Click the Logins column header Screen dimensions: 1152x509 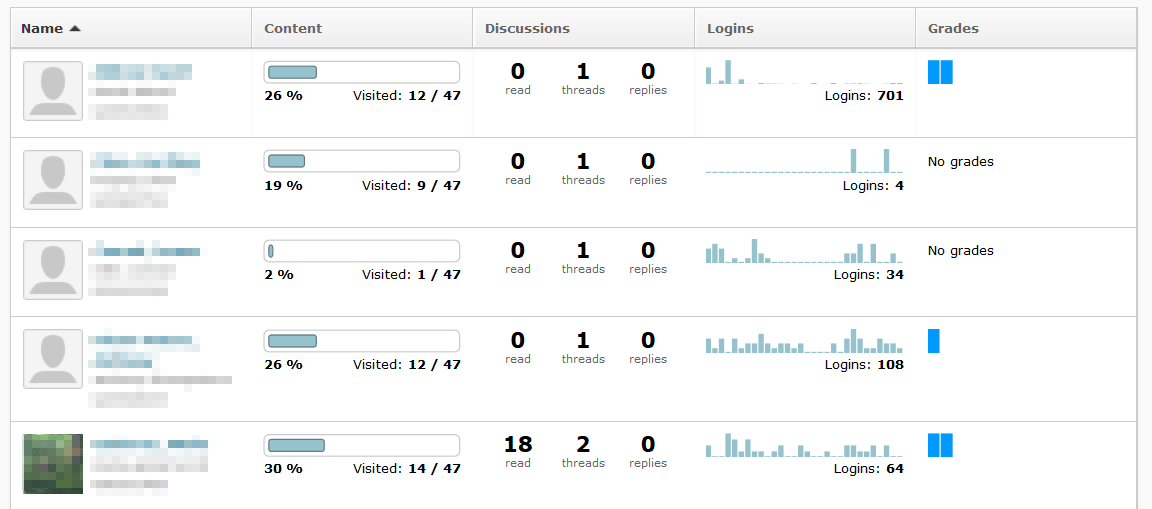point(730,29)
